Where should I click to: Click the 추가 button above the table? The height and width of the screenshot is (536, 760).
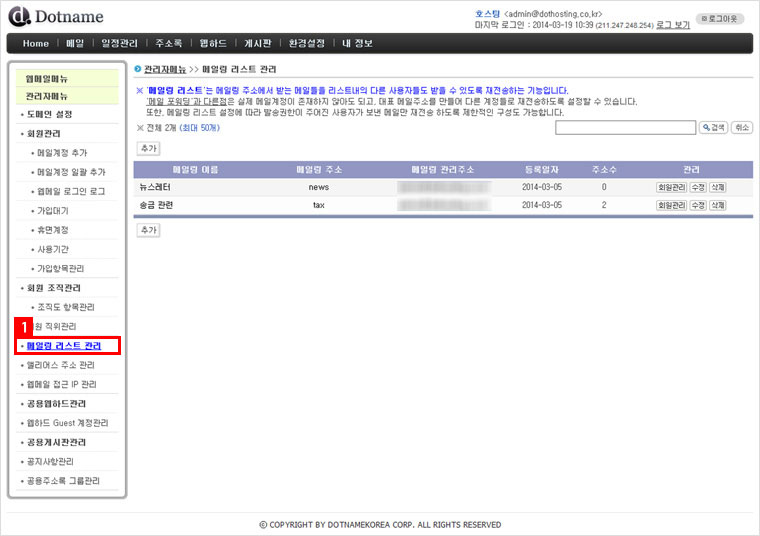click(148, 148)
